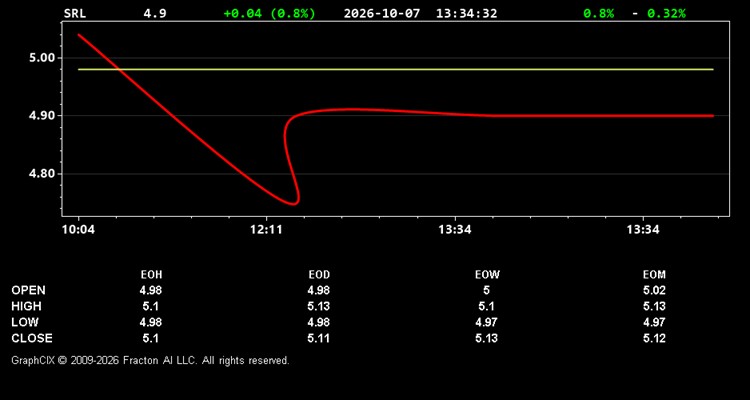Click the CLOSE row label
This screenshot has width=750, height=400.
click(32, 338)
